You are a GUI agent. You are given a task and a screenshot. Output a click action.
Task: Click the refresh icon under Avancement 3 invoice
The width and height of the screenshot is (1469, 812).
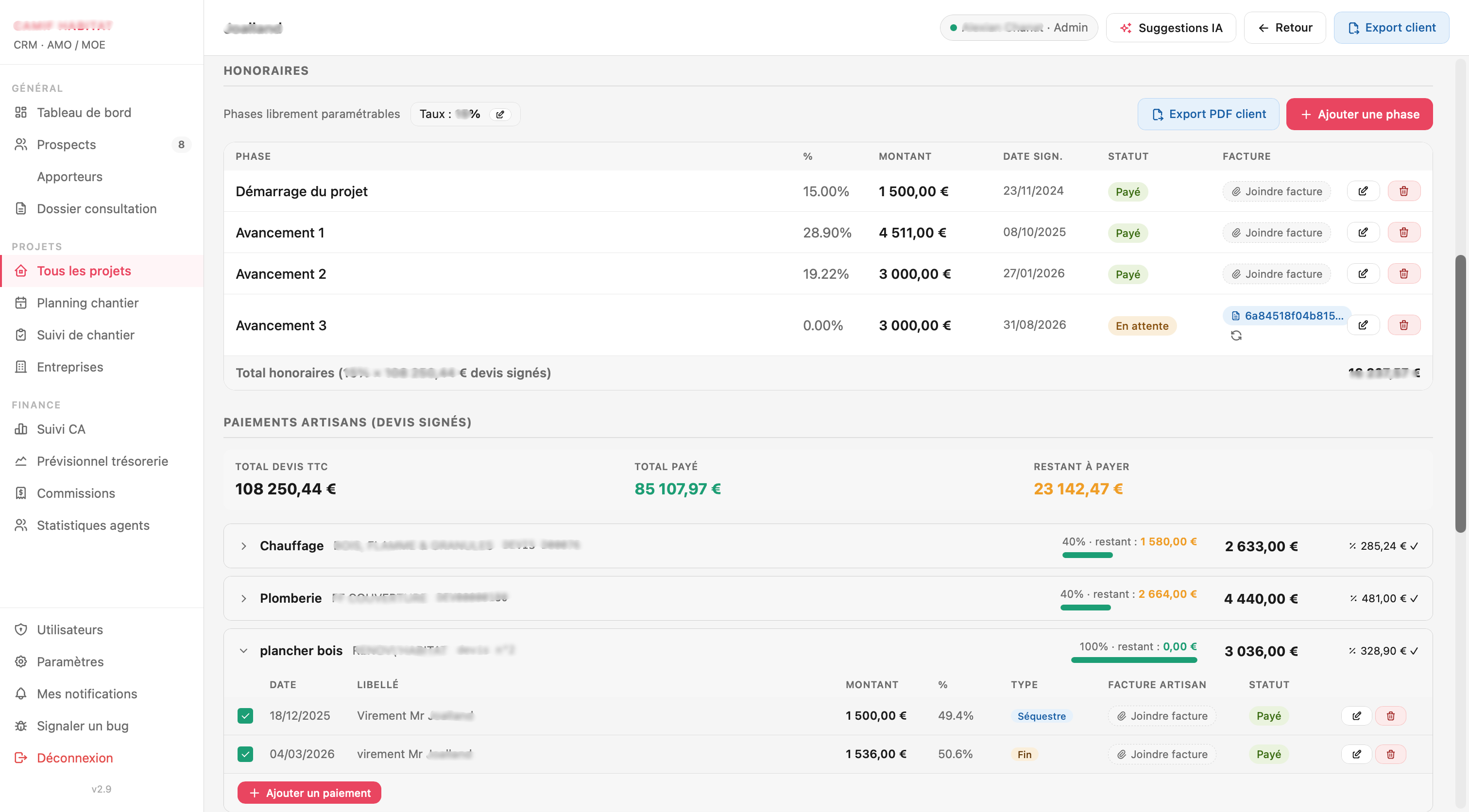(1236, 336)
